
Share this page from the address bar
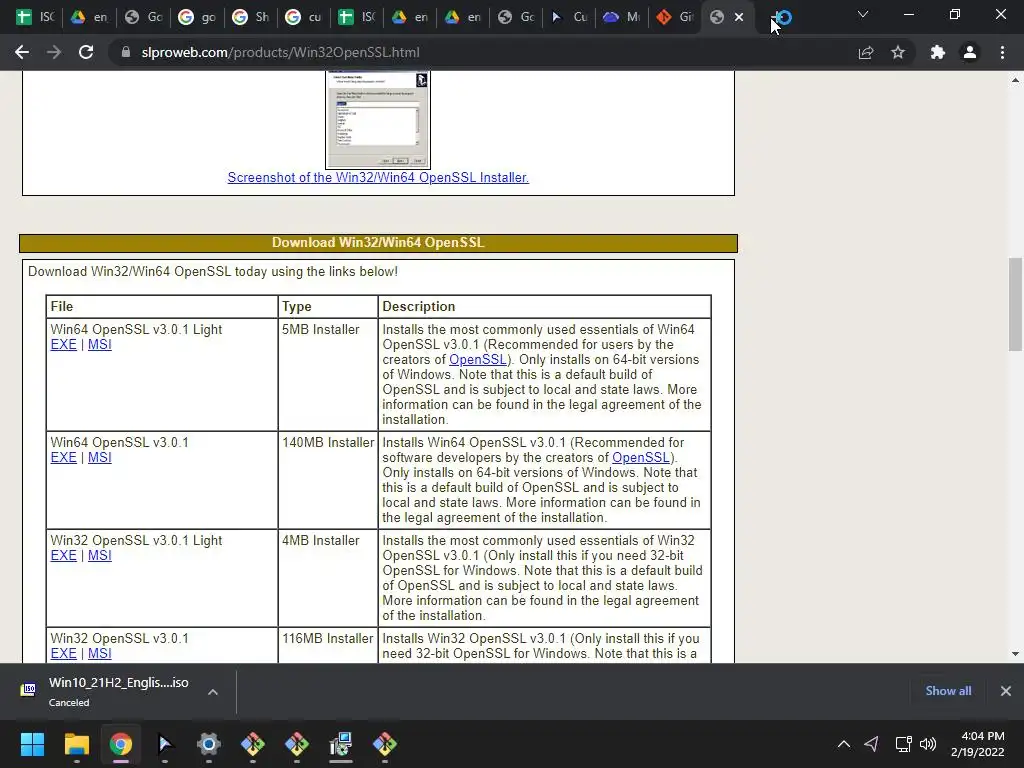pos(866,52)
